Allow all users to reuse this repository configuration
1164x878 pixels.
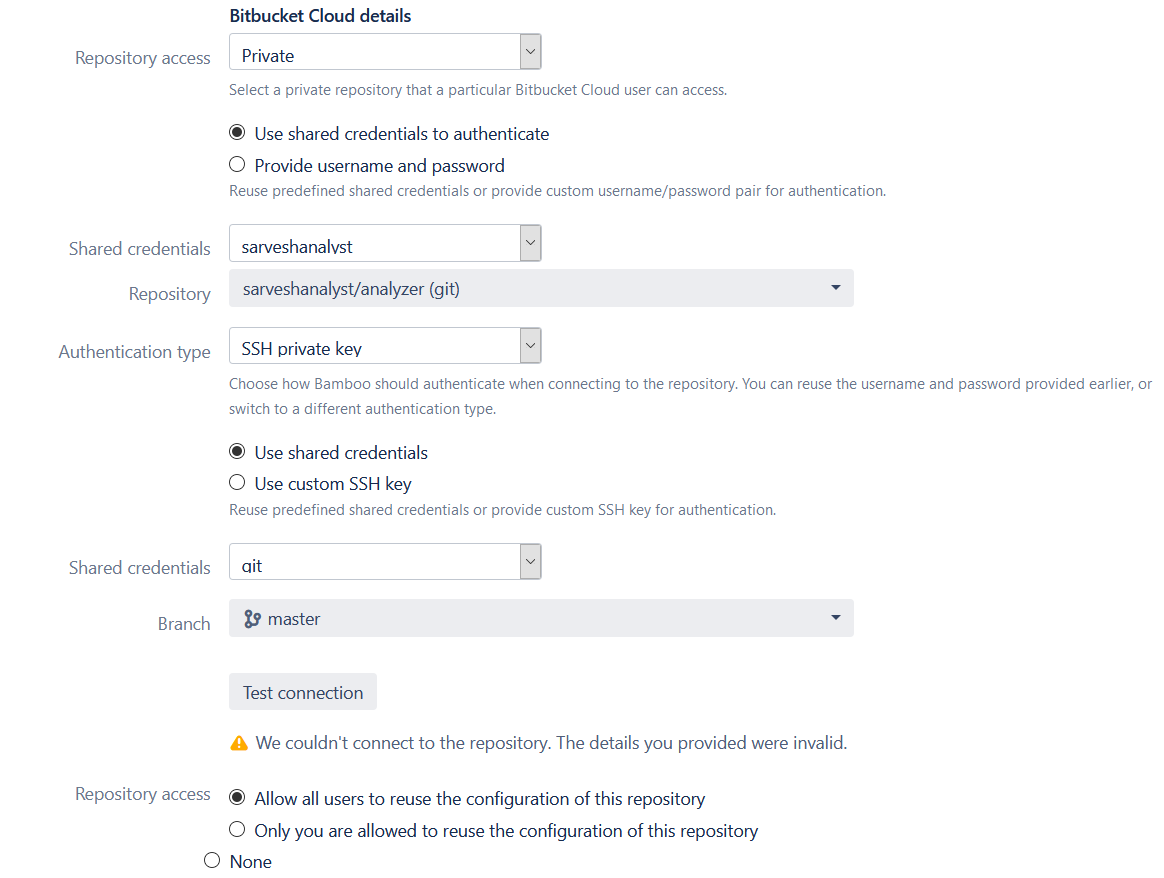coord(237,797)
